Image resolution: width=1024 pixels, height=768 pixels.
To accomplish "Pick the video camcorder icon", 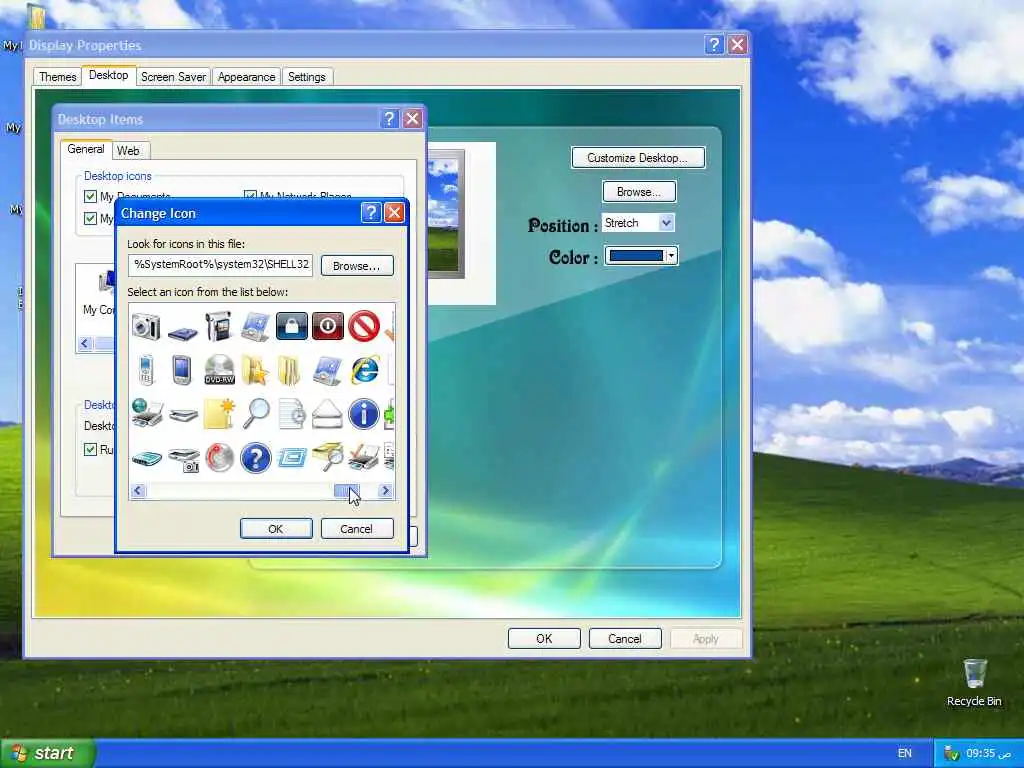I will point(218,326).
